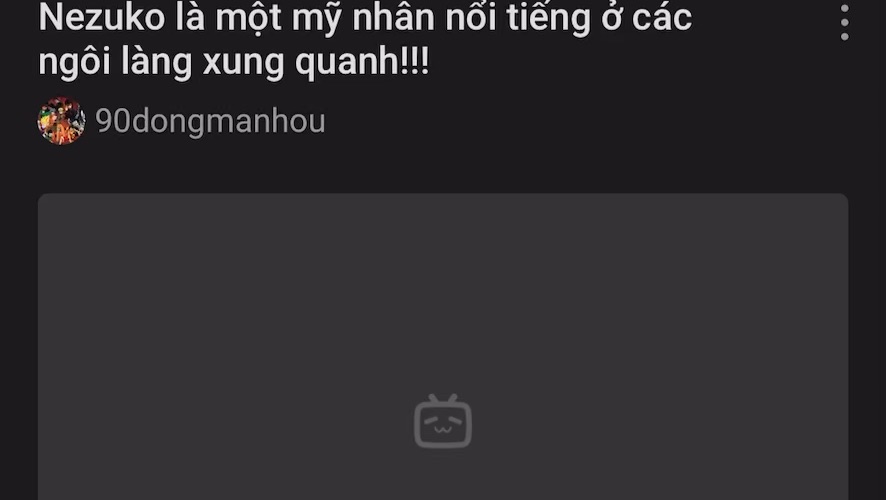
Task: Click the word "các" ending the first line
Action: 662,17
